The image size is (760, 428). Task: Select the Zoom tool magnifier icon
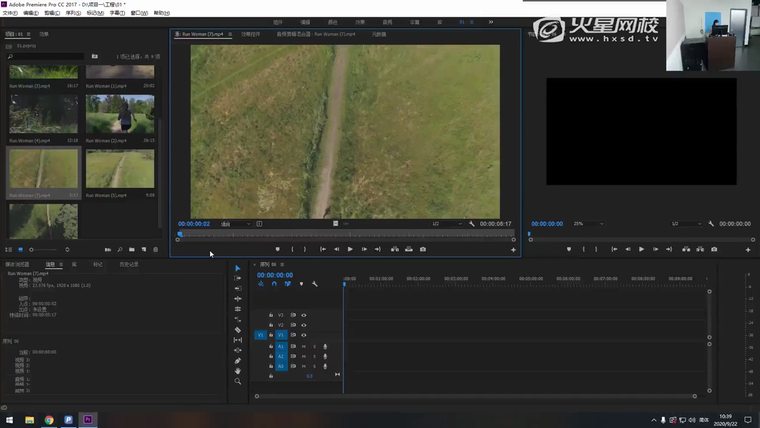click(238, 381)
